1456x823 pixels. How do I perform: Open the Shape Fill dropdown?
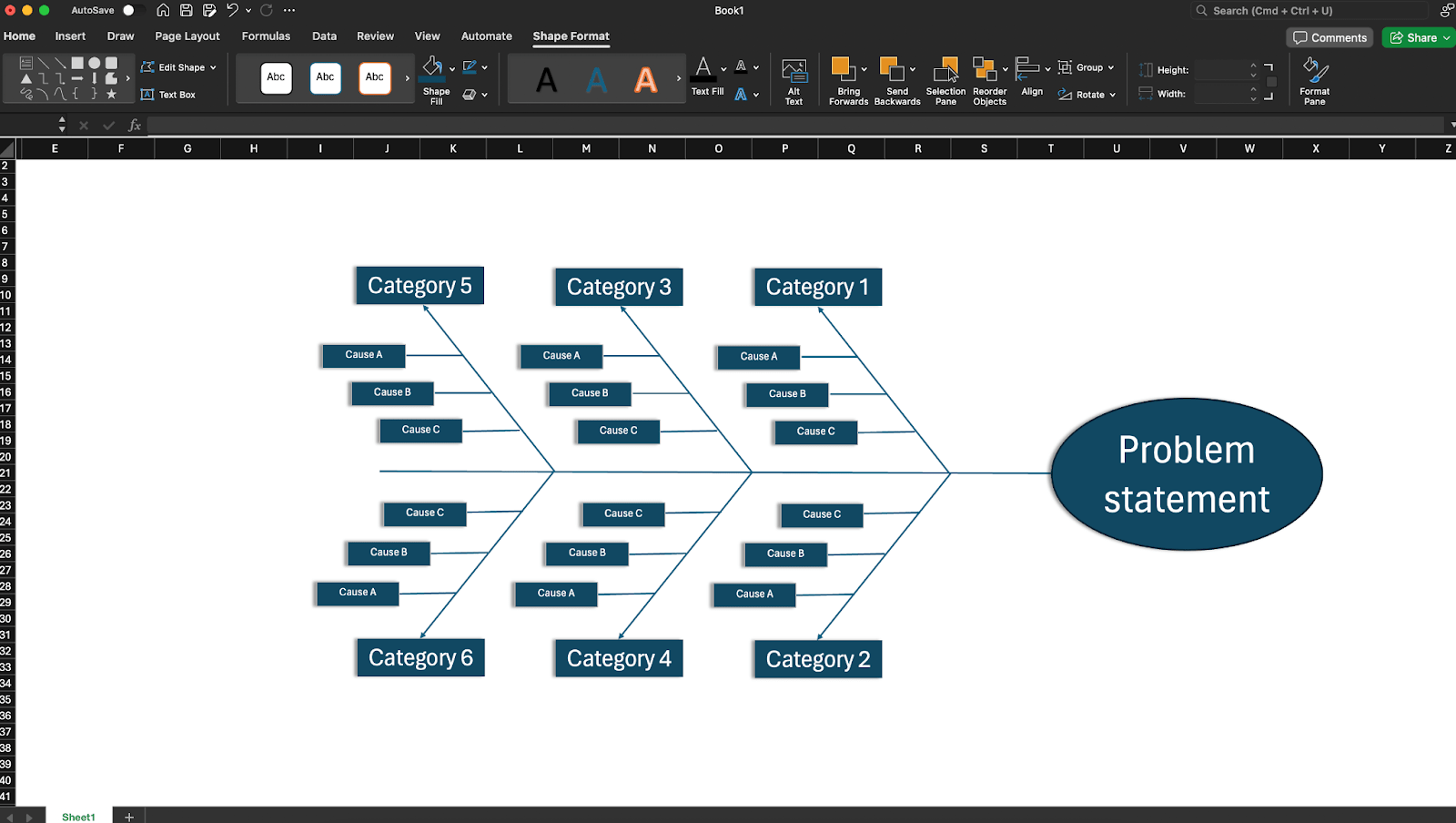click(450, 66)
